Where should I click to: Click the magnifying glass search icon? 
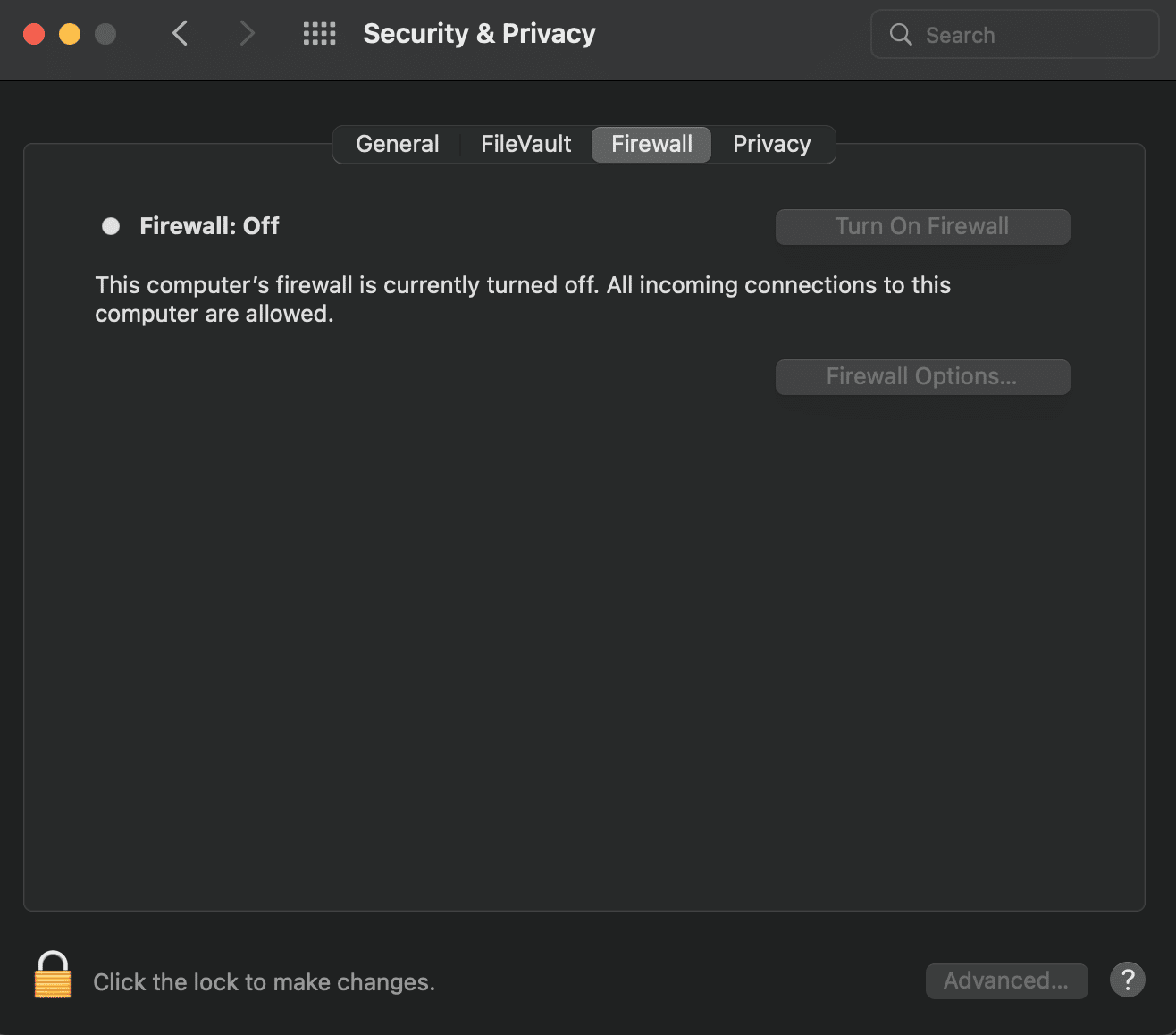pyautogui.click(x=901, y=35)
